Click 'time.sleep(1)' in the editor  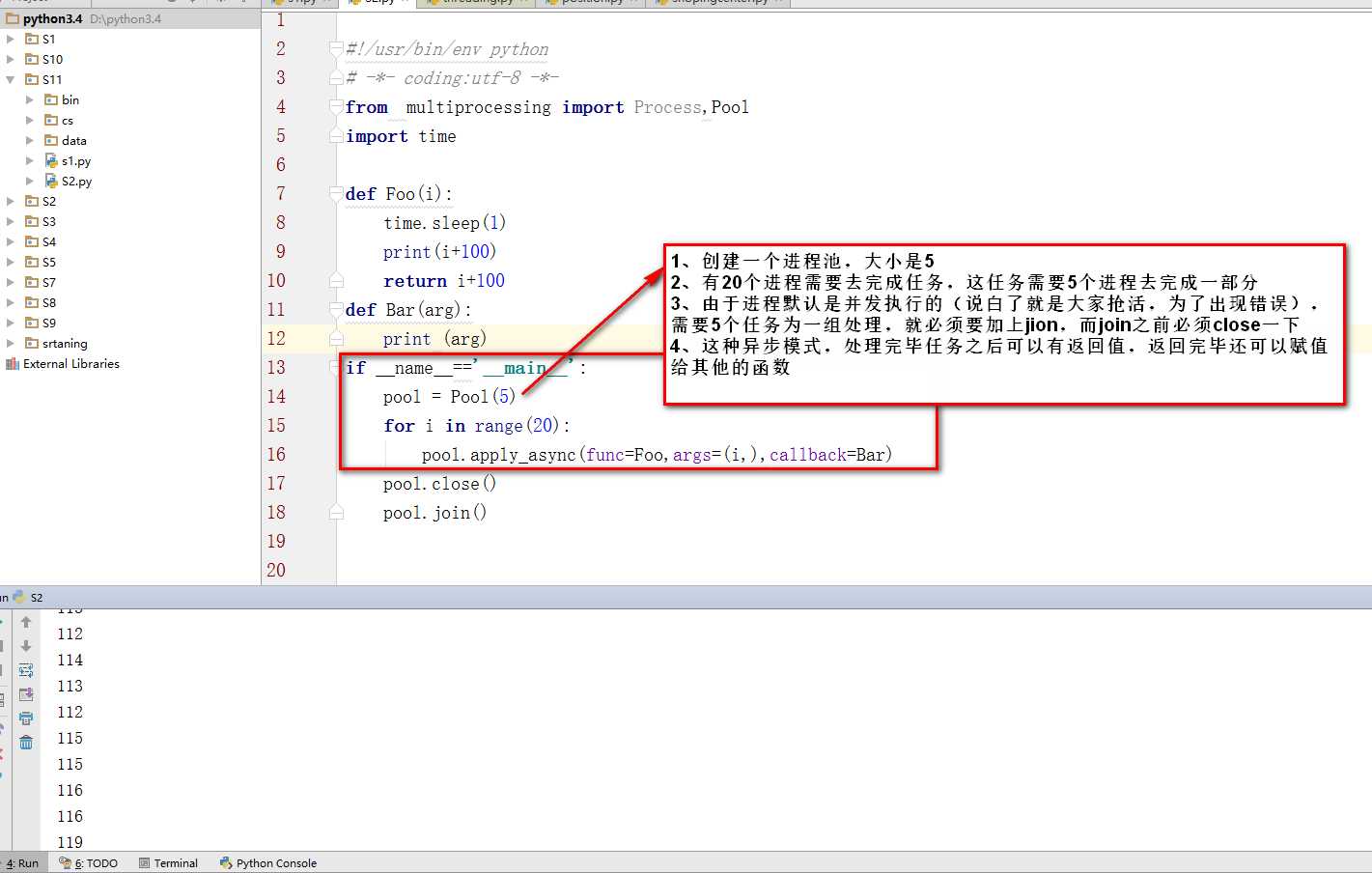[x=444, y=223]
